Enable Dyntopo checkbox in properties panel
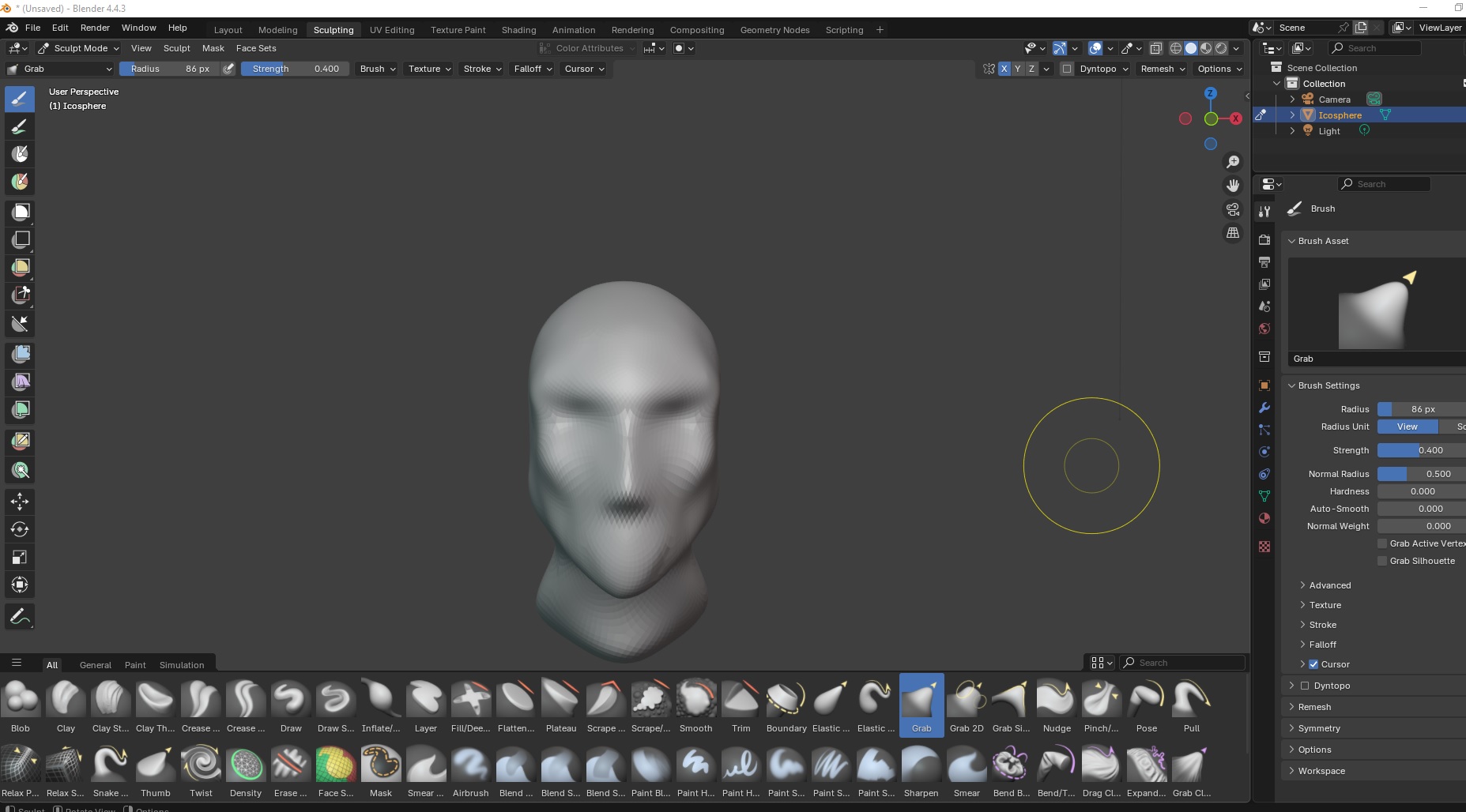 tap(1305, 686)
